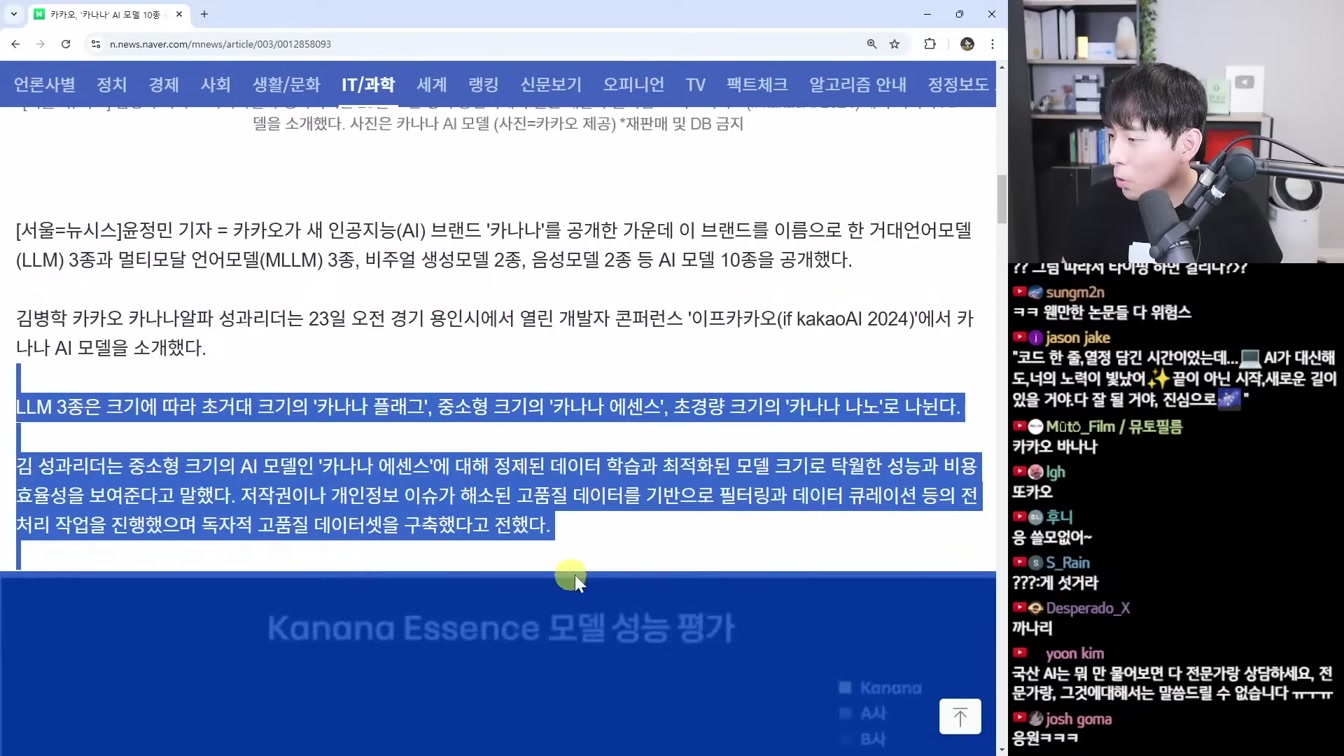
Task: Open the 사회 news section
Action: (x=216, y=85)
